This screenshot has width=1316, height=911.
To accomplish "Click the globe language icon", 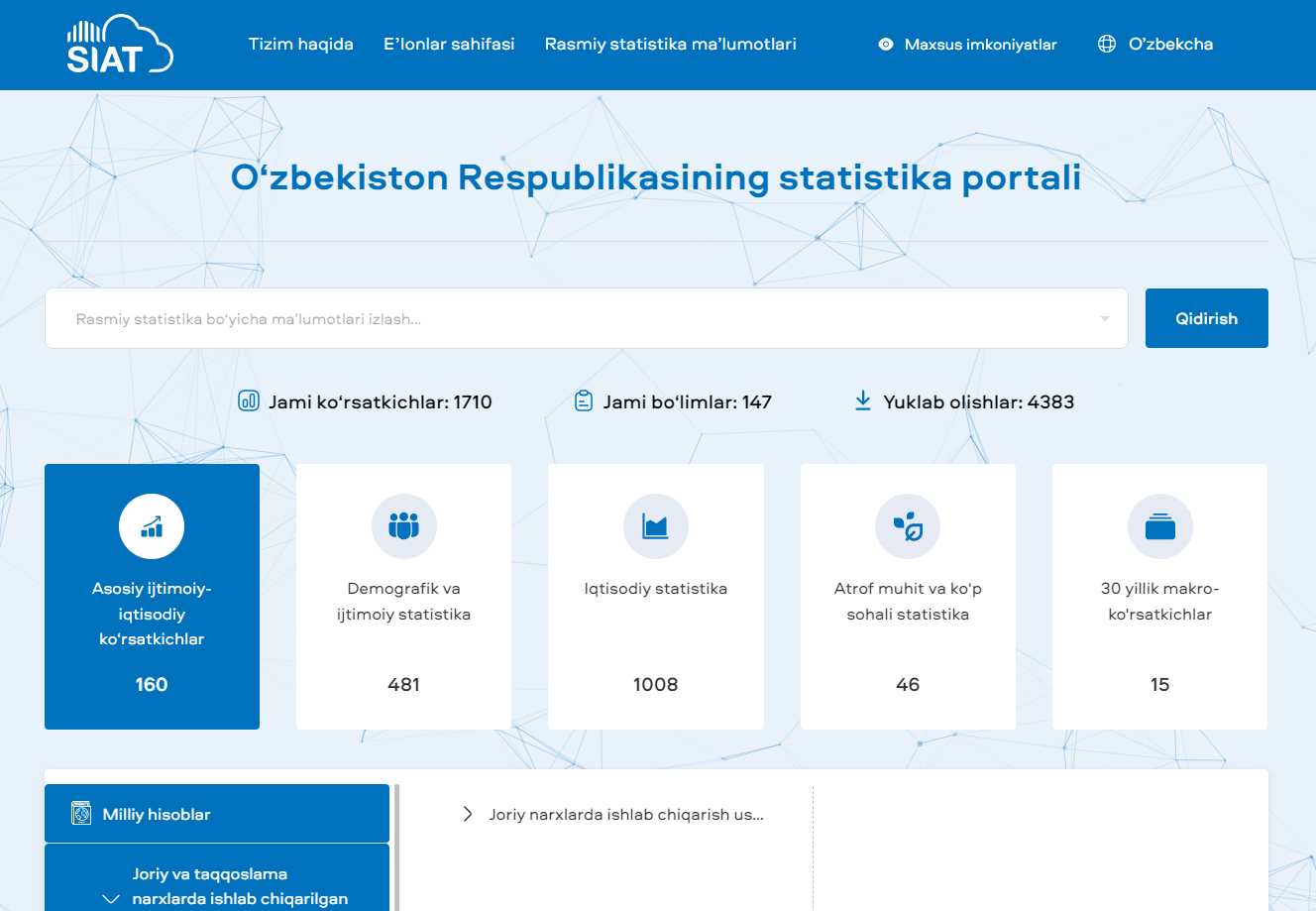I will pos(1107,45).
